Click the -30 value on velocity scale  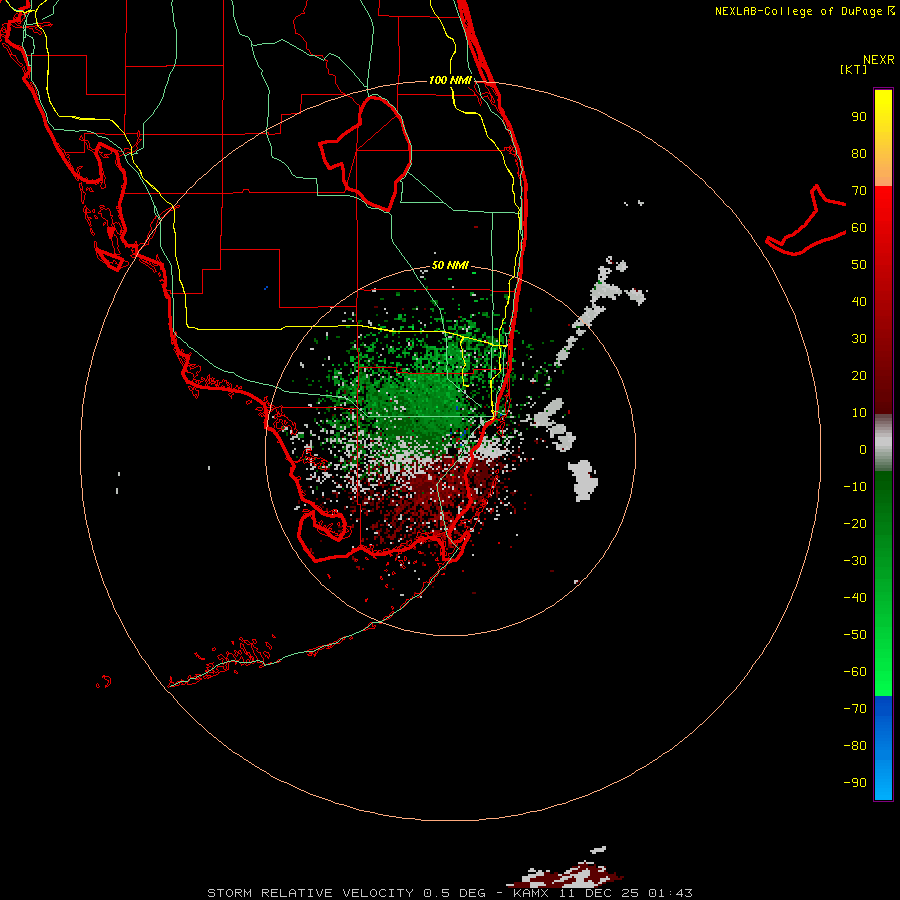click(x=855, y=561)
